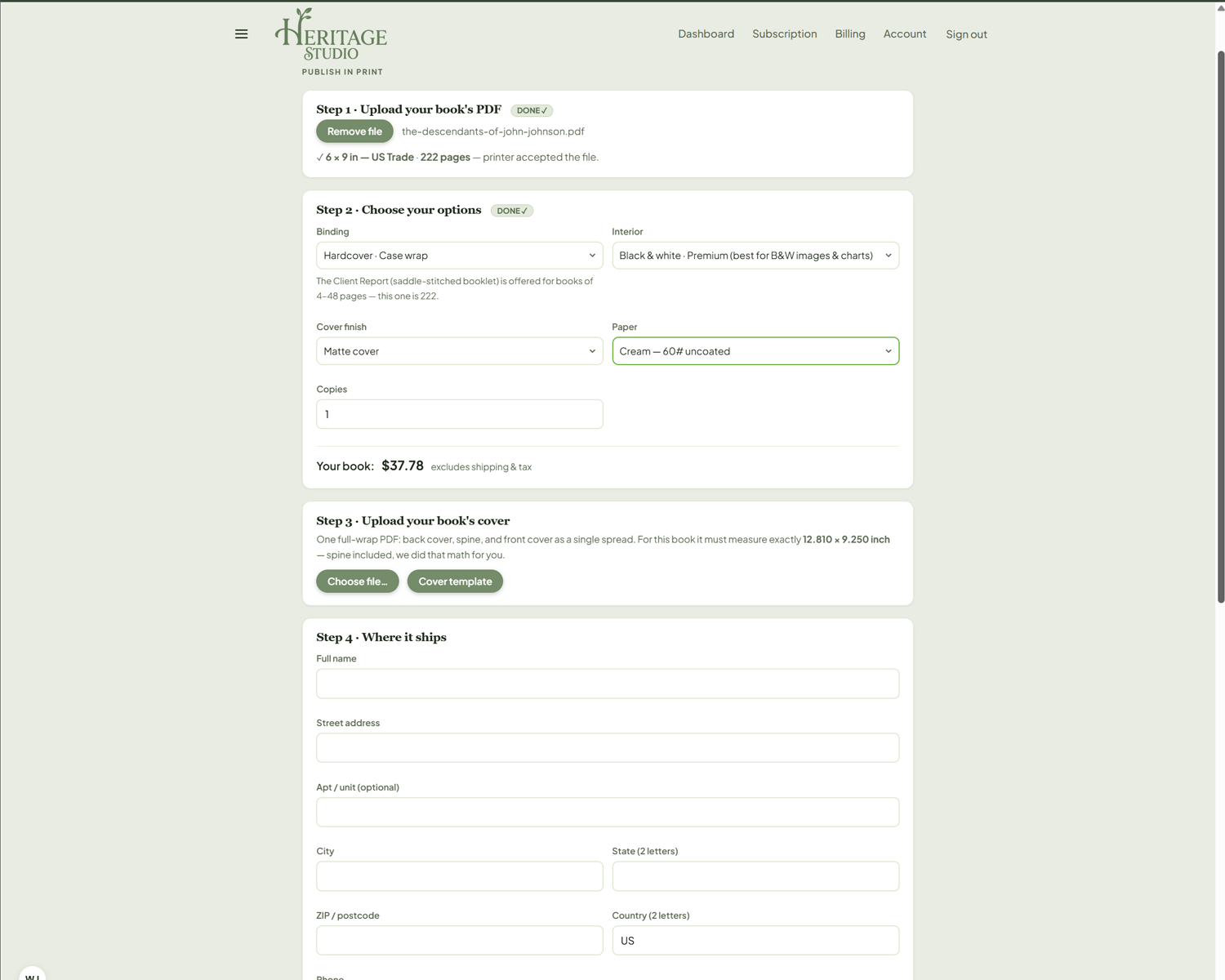Open the Paper dropdown
The image size is (1225, 980).
pos(755,351)
